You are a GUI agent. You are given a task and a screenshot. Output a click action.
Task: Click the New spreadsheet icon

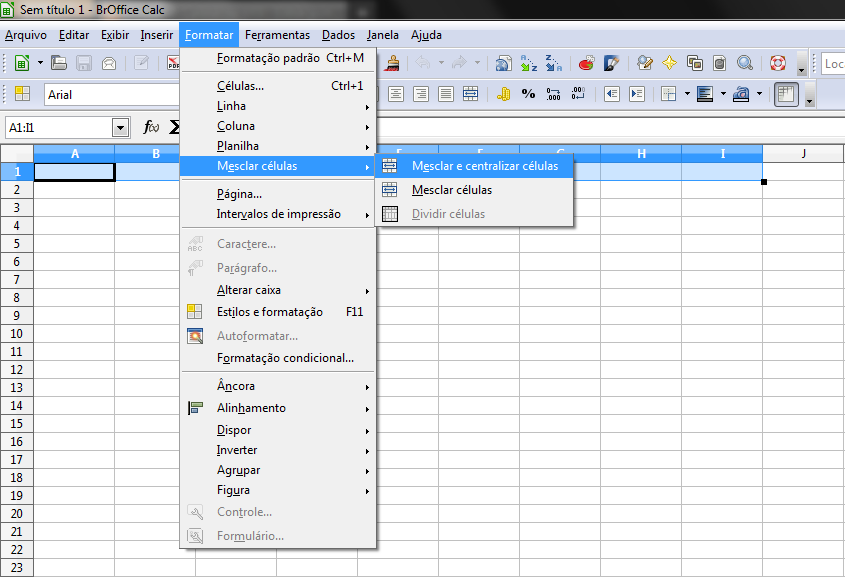(x=22, y=63)
